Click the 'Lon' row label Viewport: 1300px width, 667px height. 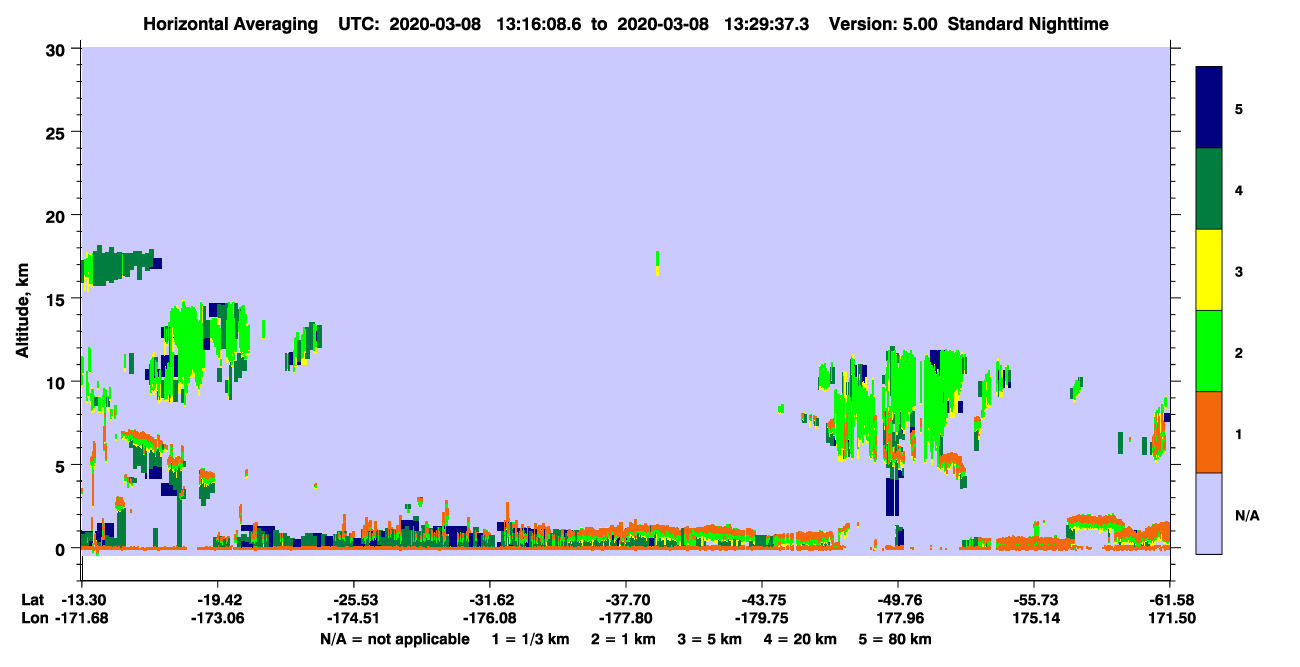[x=34, y=619]
